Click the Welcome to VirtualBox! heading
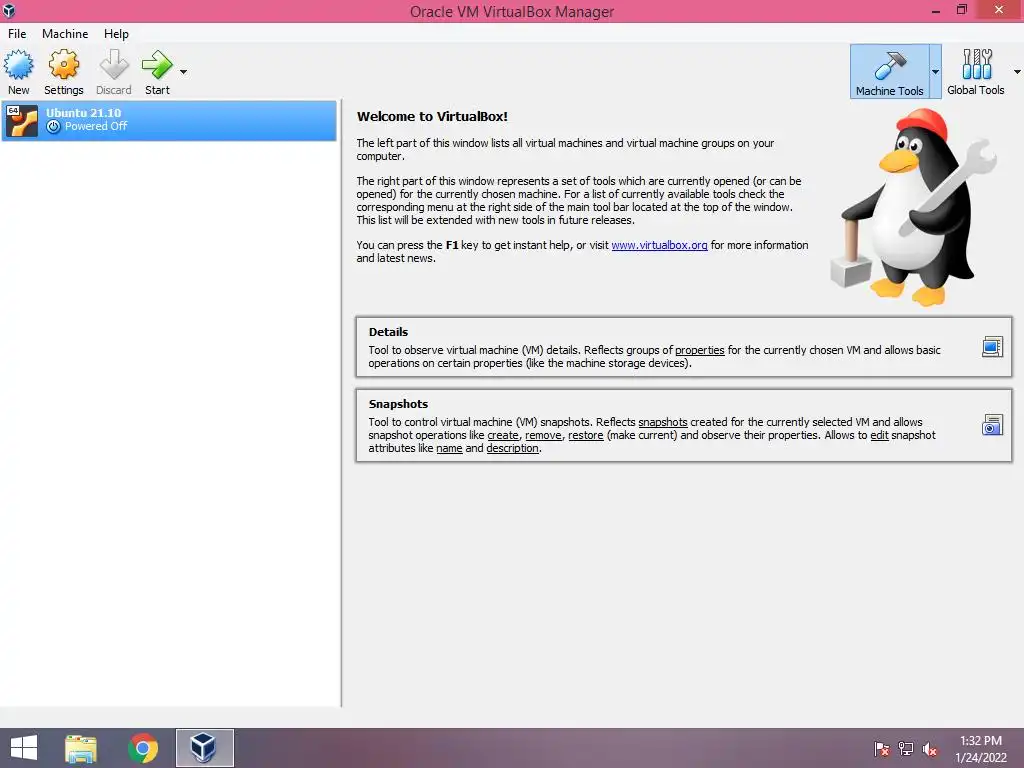This screenshot has width=1024, height=768. (x=432, y=116)
